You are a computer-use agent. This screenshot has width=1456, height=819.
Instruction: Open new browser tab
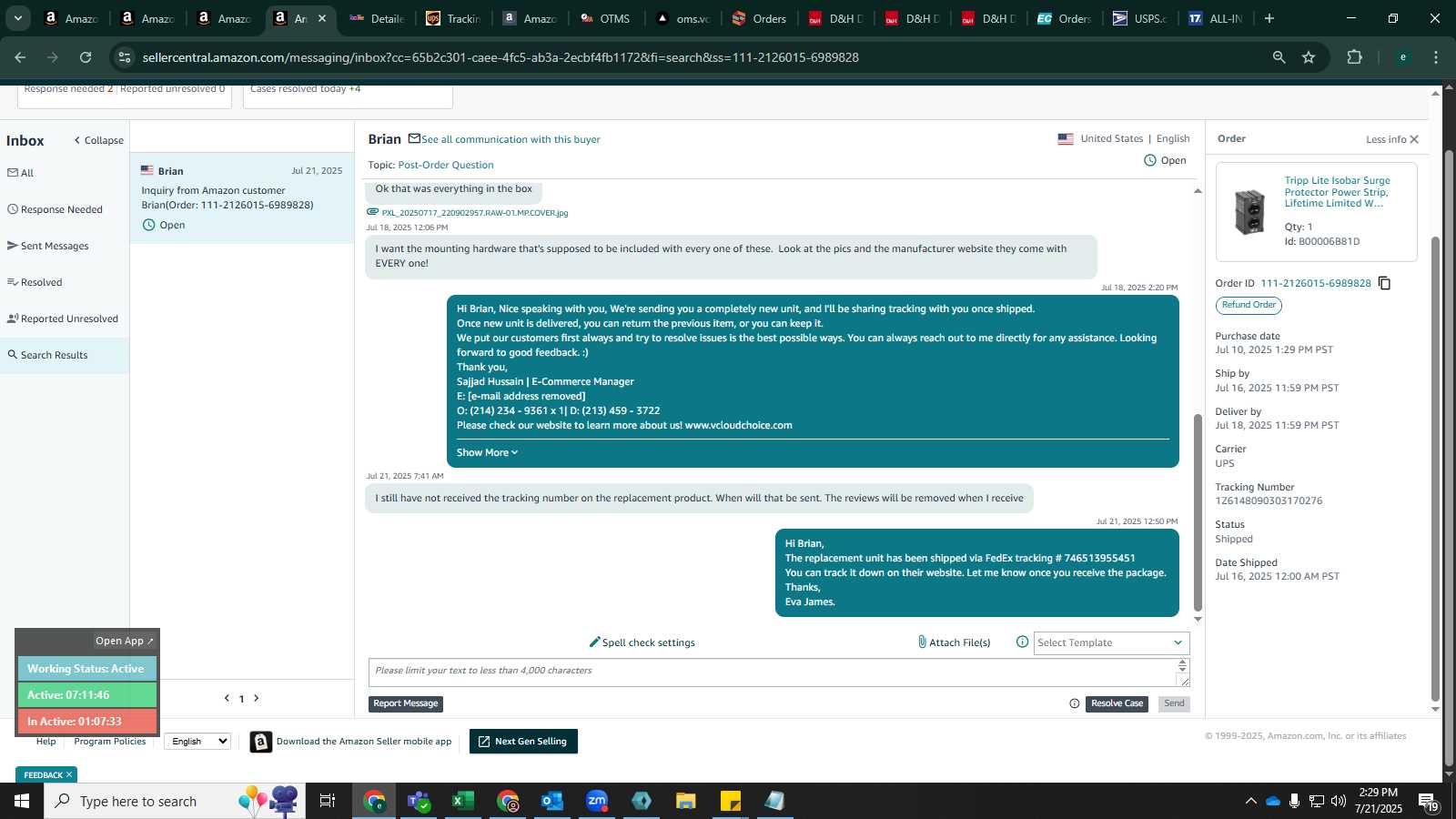1269,18
